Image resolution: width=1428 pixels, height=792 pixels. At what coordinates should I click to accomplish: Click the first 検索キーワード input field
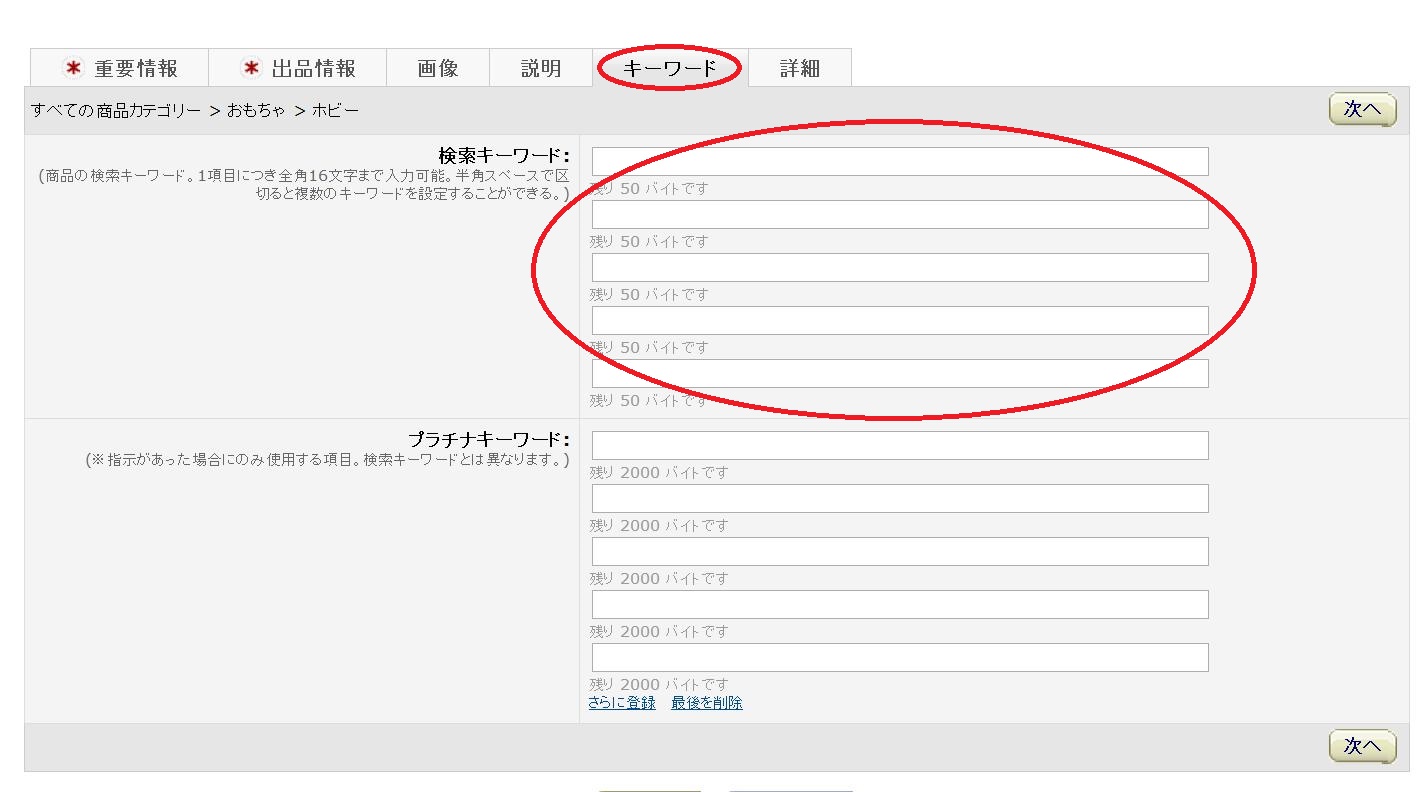point(898,160)
